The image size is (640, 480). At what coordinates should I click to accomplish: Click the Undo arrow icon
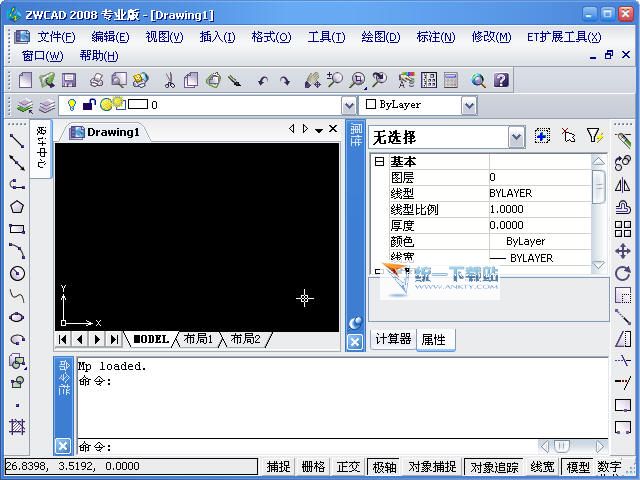click(x=263, y=80)
